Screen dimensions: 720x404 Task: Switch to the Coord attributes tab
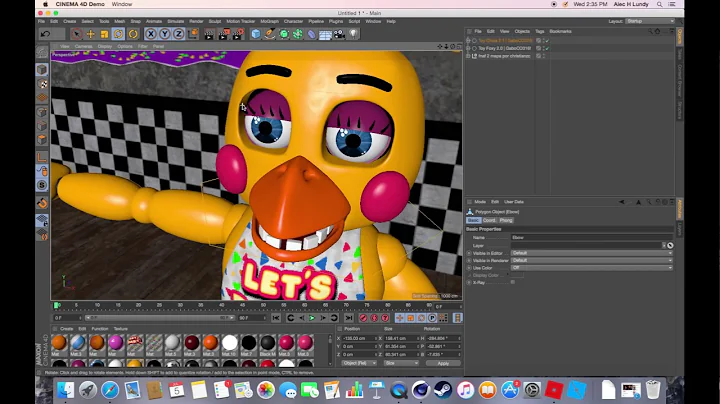pos(489,220)
